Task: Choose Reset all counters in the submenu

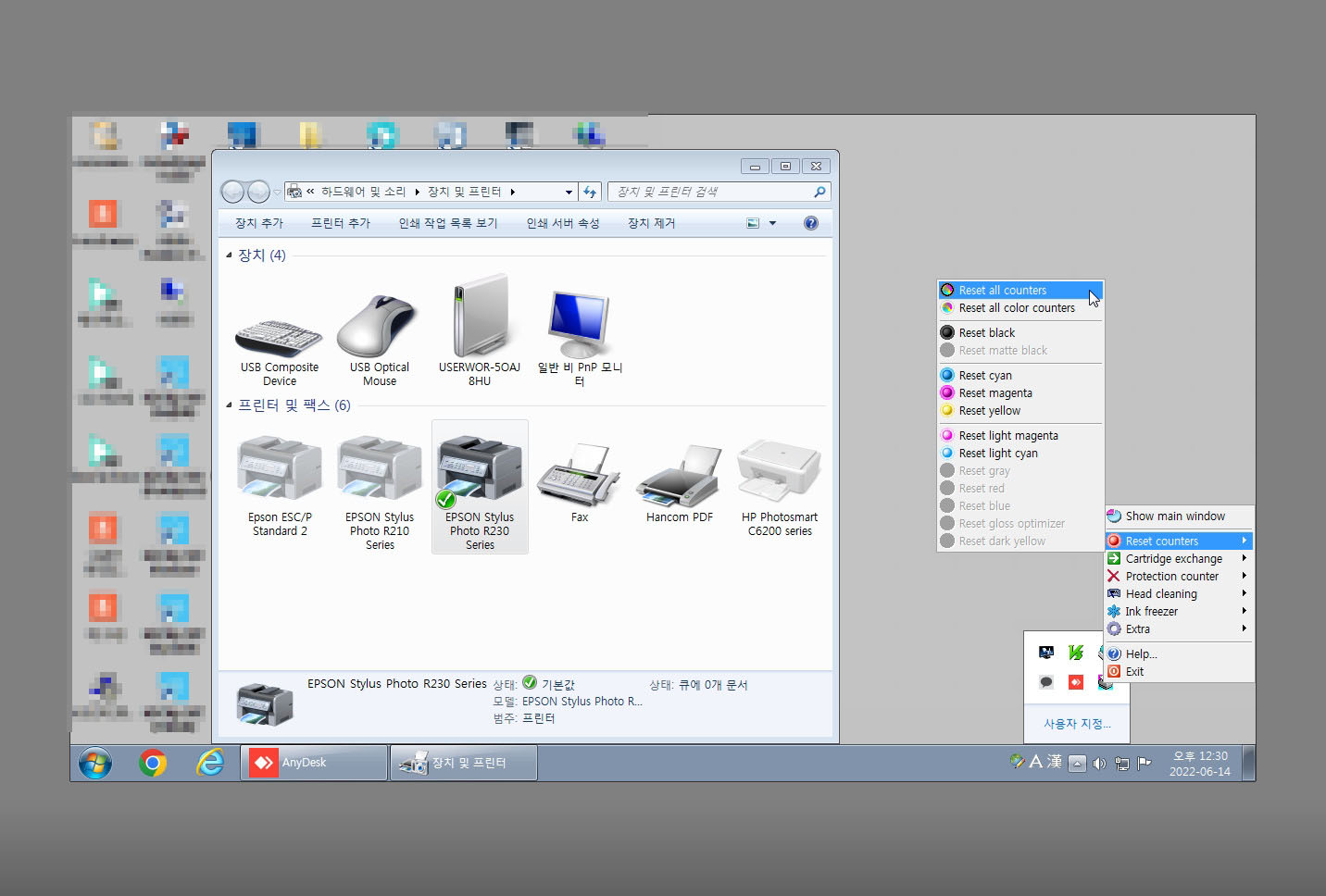Action: [1020, 290]
